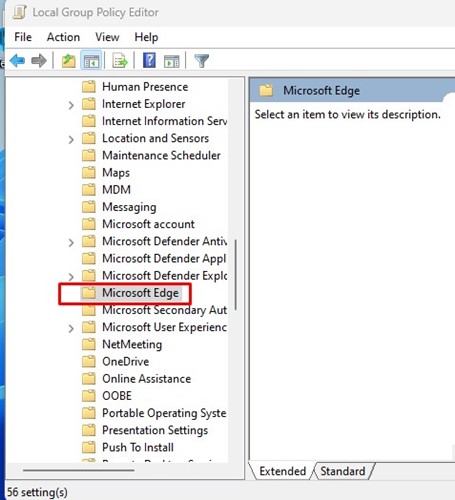Click the Microsoft Edge header folder icon
Image resolution: width=455 pixels, height=500 pixels.
(266, 90)
